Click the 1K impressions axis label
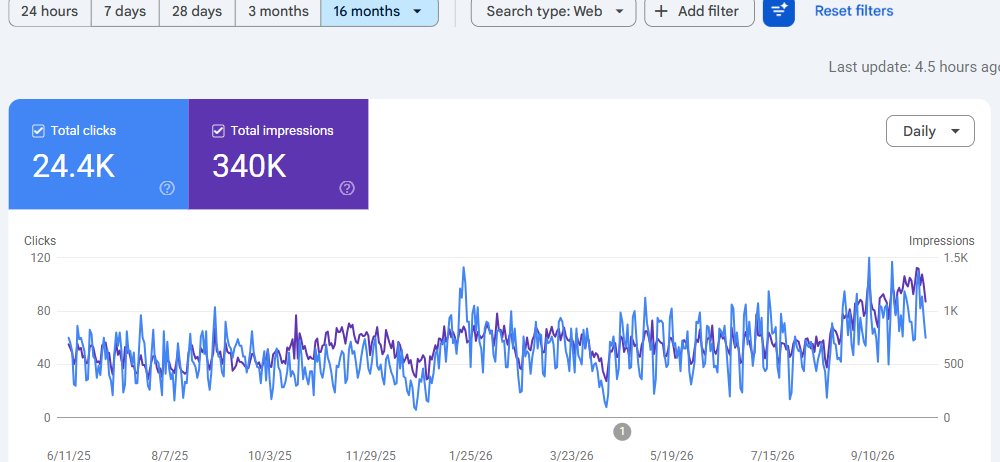This screenshot has width=1000, height=462. pyautogui.click(x=951, y=311)
